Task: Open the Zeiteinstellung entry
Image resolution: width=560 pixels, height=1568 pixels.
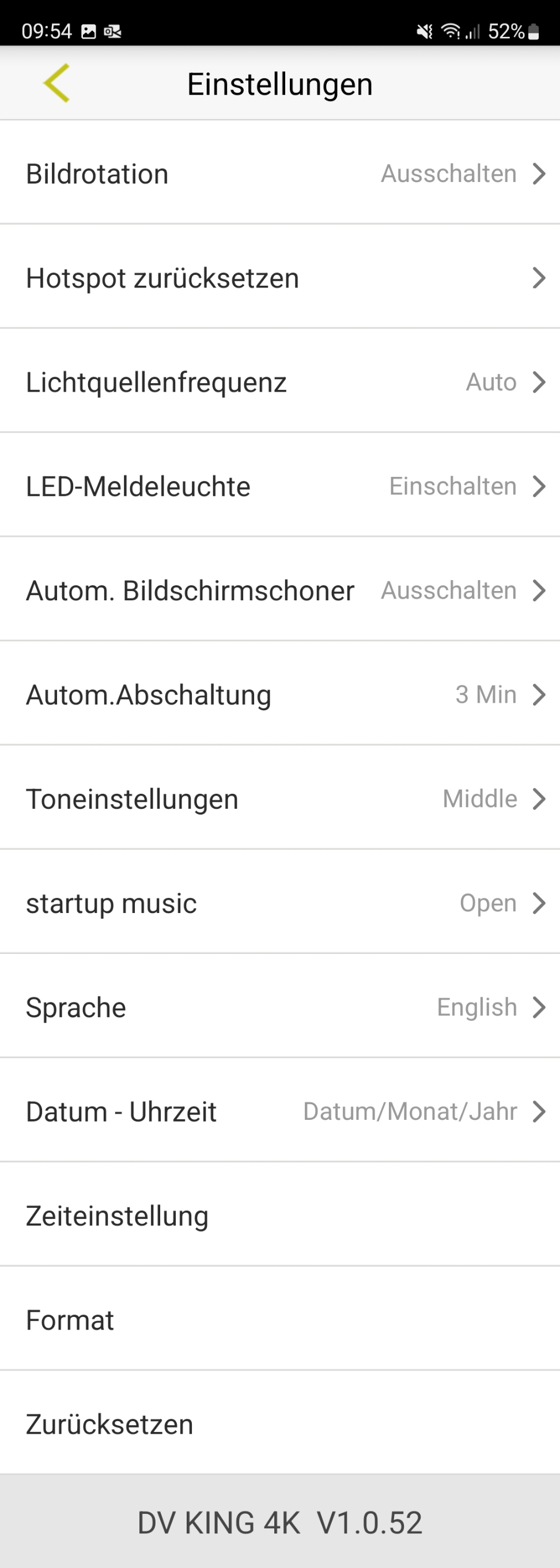Action: pos(280,1215)
